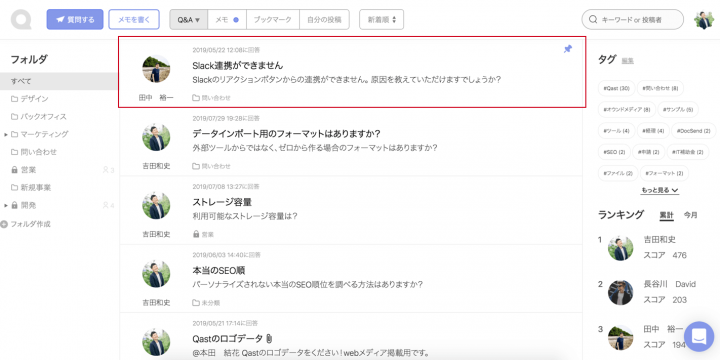
Task: Open avatar on Qastのロゴデータ post
Action: coord(156,343)
